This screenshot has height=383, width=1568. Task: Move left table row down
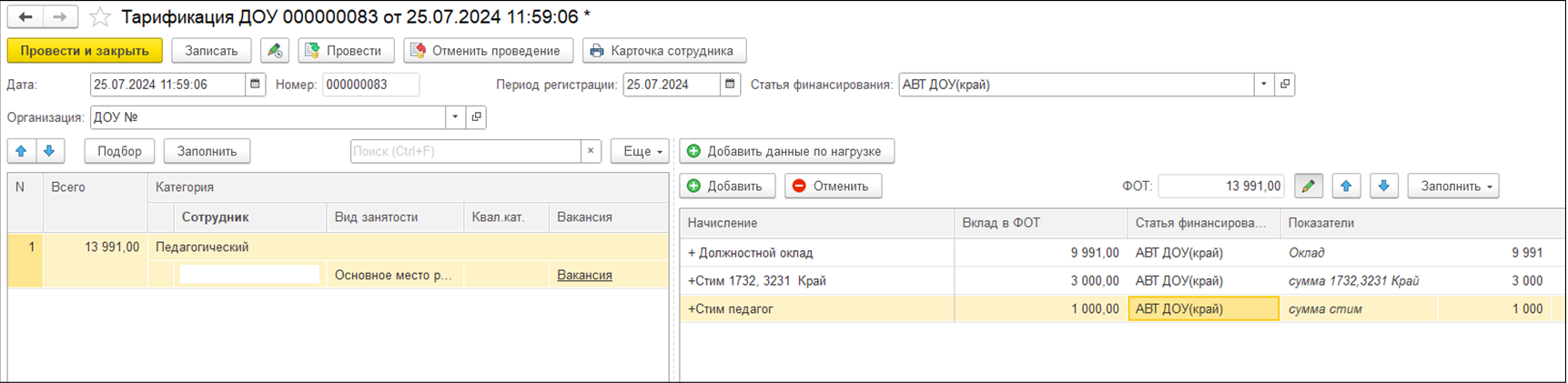(49, 151)
